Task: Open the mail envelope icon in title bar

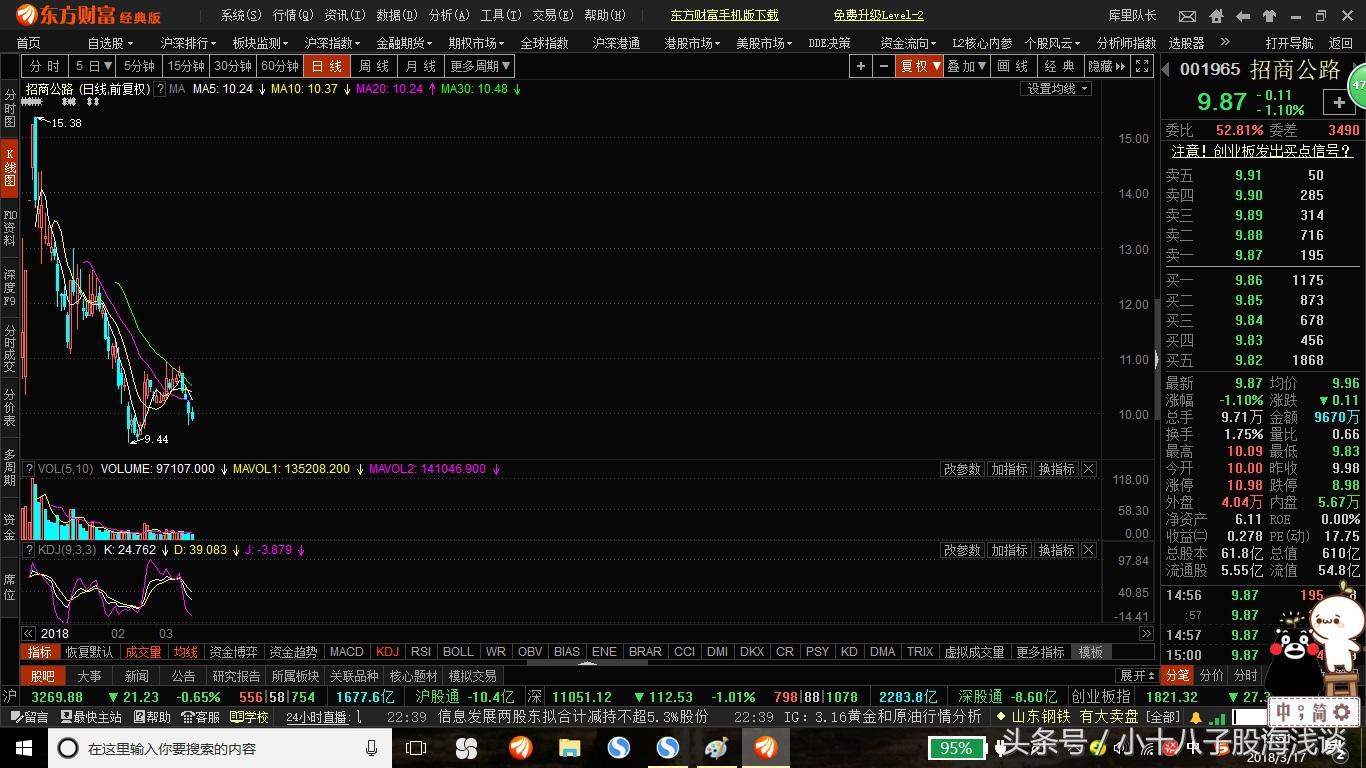Action: (x=1187, y=16)
